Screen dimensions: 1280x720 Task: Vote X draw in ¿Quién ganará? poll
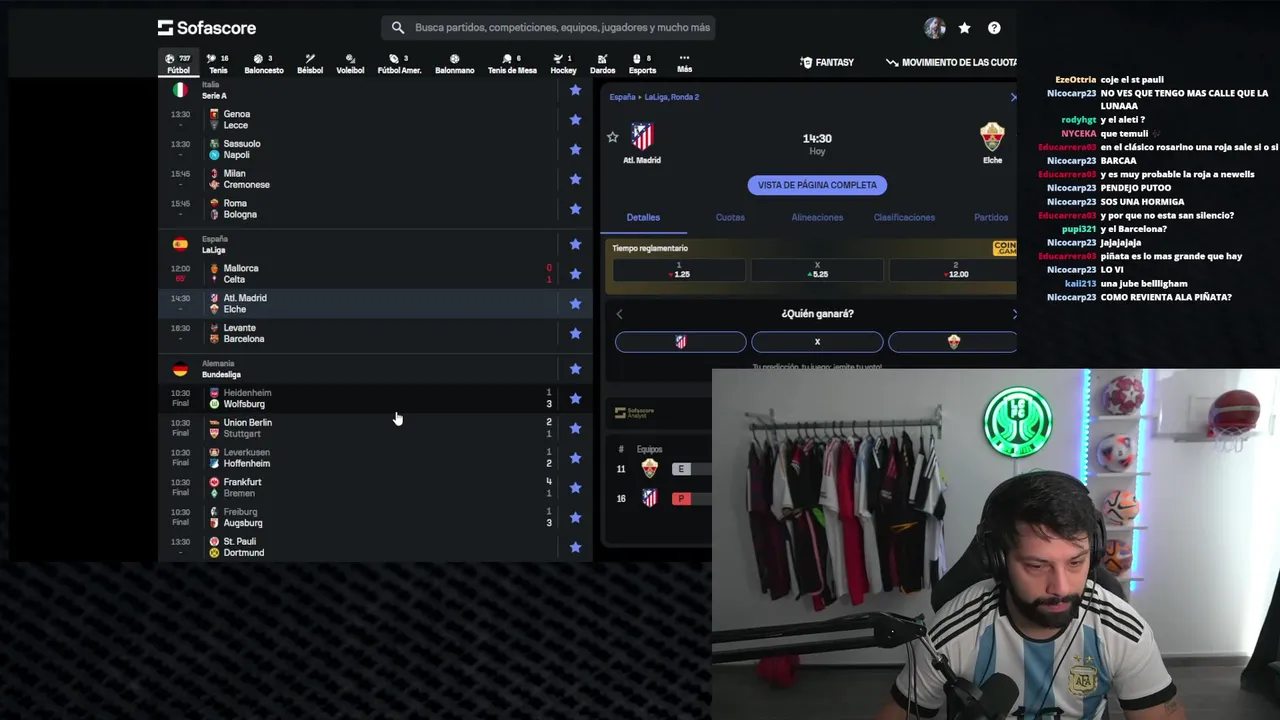817,342
